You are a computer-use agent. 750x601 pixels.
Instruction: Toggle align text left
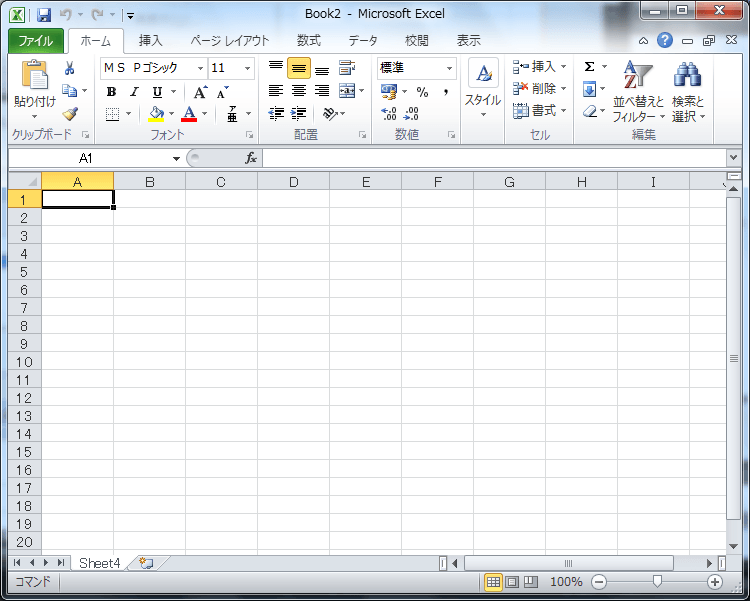[x=276, y=90]
